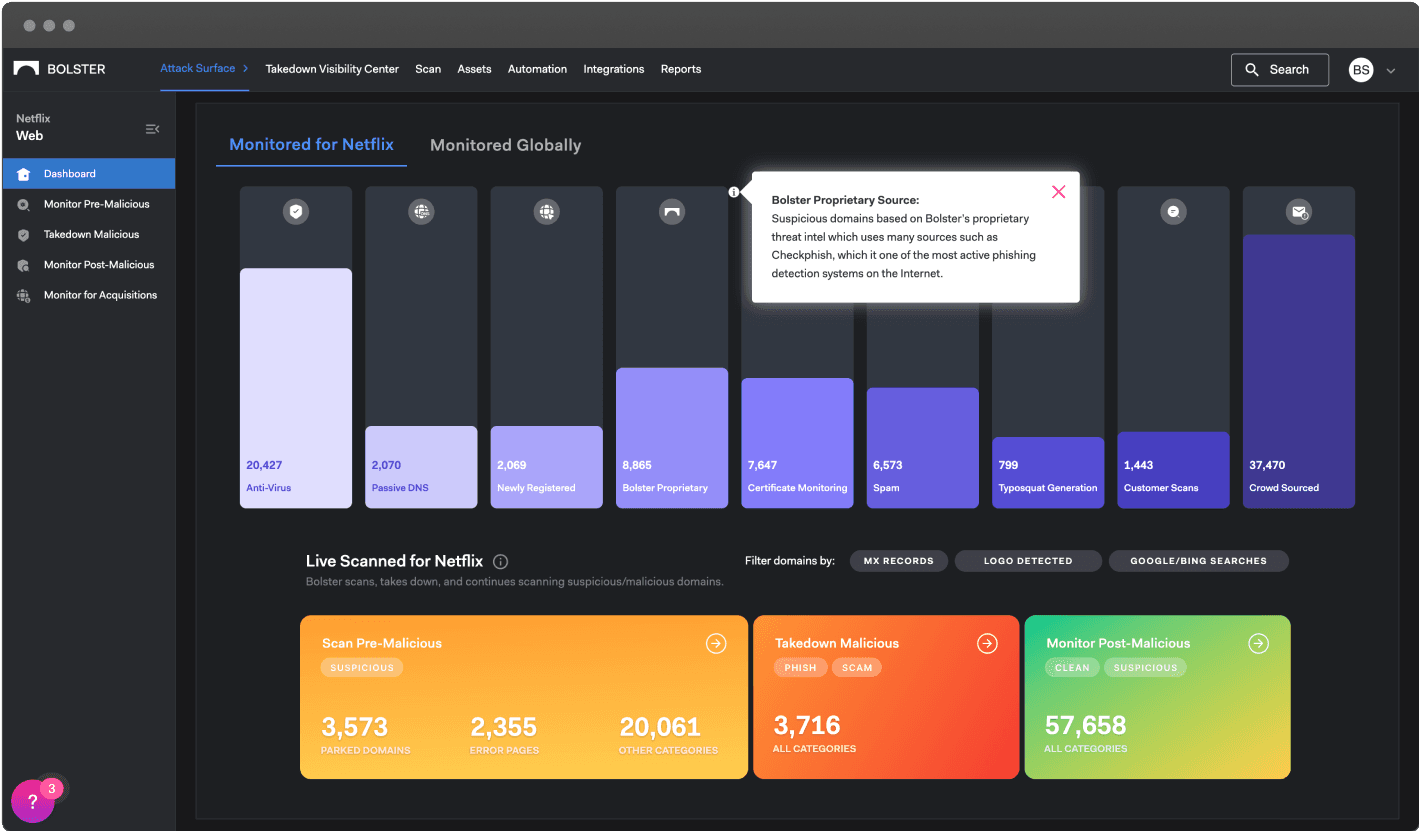Open Scan Pre-Malicious via arrow icon

(x=716, y=644)
